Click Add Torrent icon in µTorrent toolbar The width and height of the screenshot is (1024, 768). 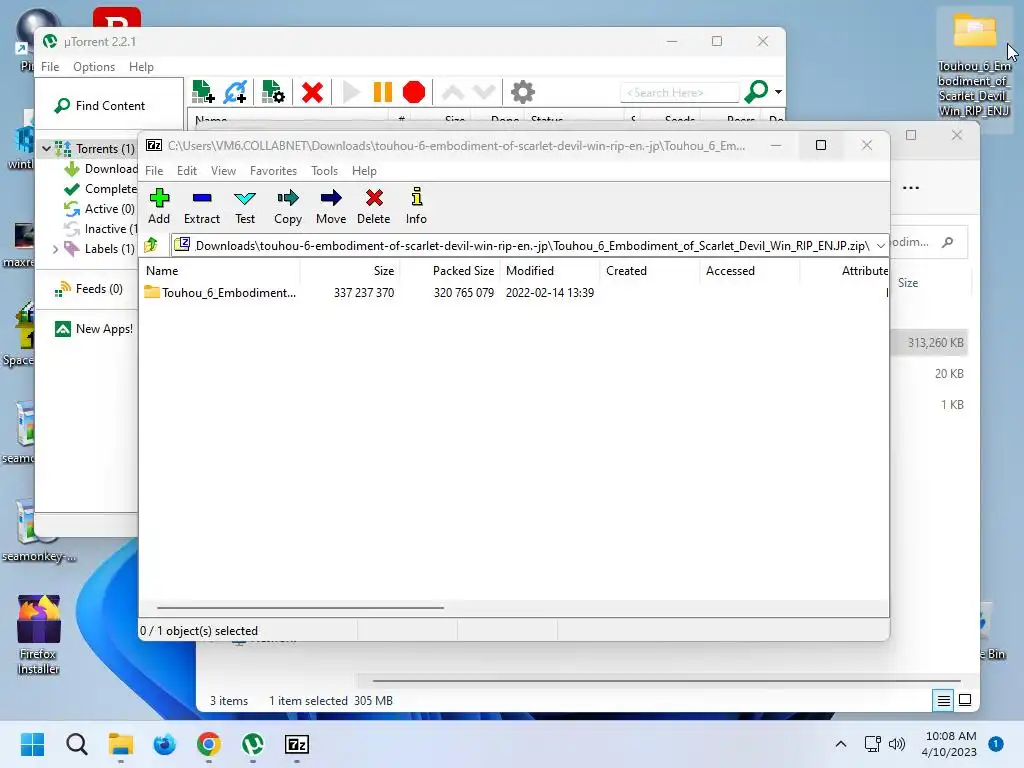(x=203, y=92)
